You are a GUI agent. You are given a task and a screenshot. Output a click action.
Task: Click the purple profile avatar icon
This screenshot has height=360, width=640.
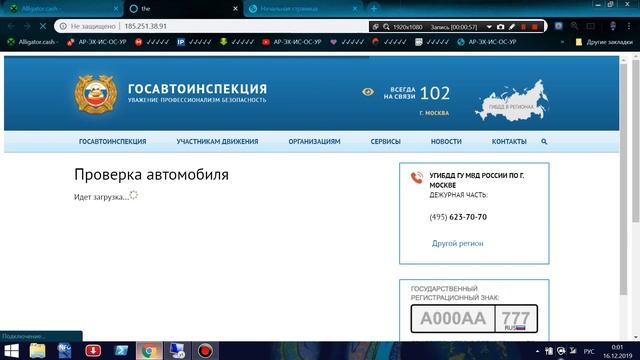[x=613, y=26]
